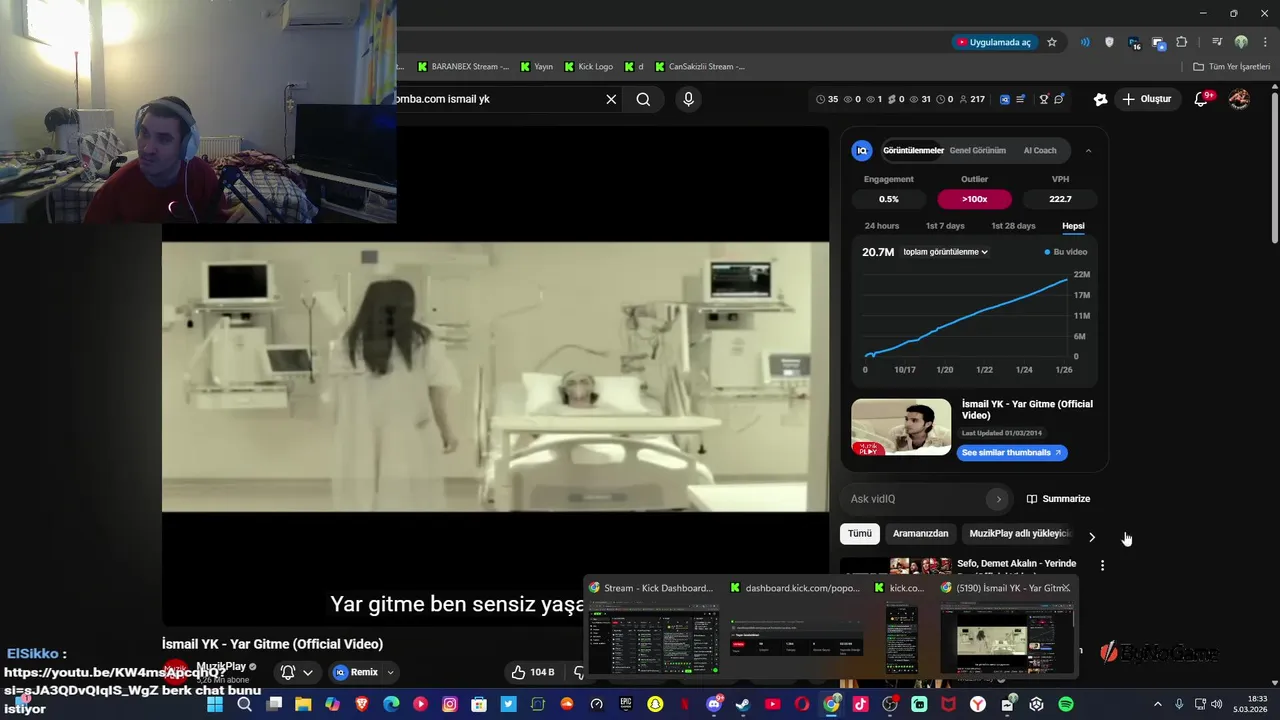Image resolution: width=1280 pixels, height=720 pixels.
Task: Open the Chrome profile avatar
Action: point(1241,42)
